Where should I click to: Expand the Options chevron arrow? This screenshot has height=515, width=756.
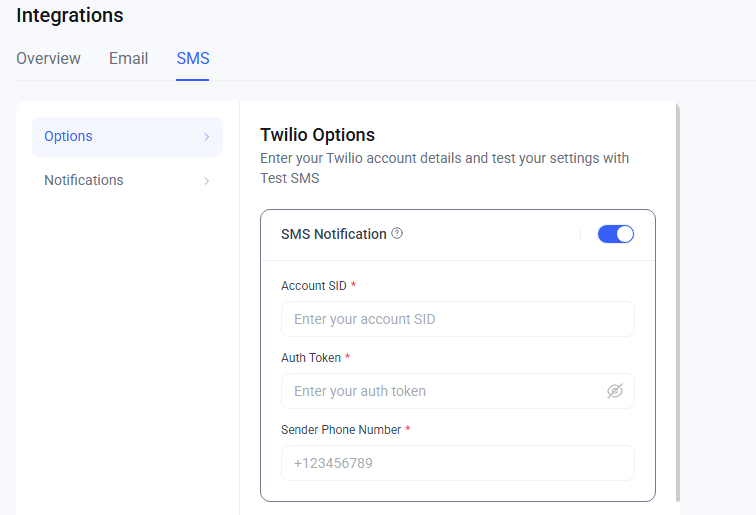206,137
